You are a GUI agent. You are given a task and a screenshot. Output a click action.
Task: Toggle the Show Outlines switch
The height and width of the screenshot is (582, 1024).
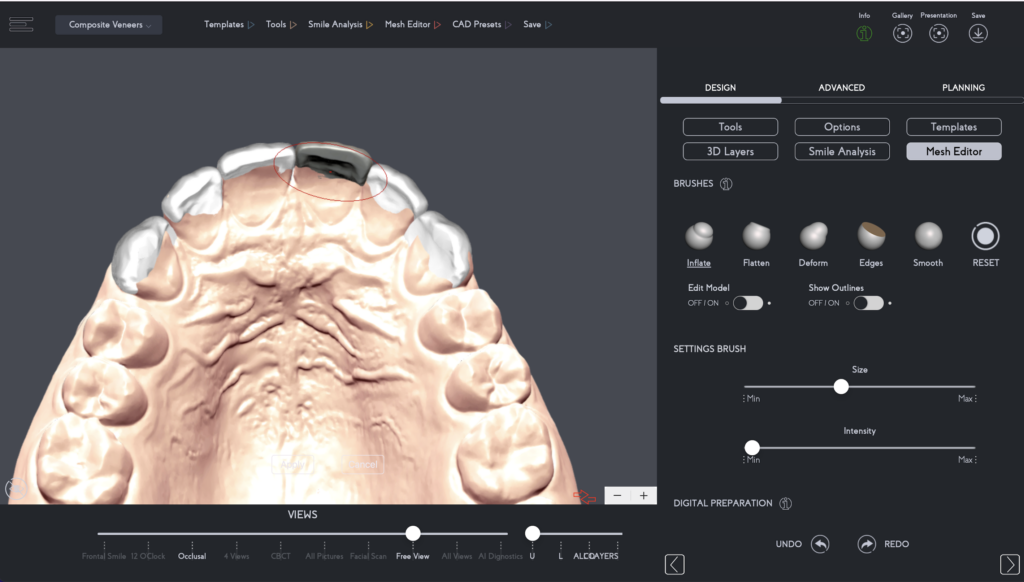[x=868, y=303]
